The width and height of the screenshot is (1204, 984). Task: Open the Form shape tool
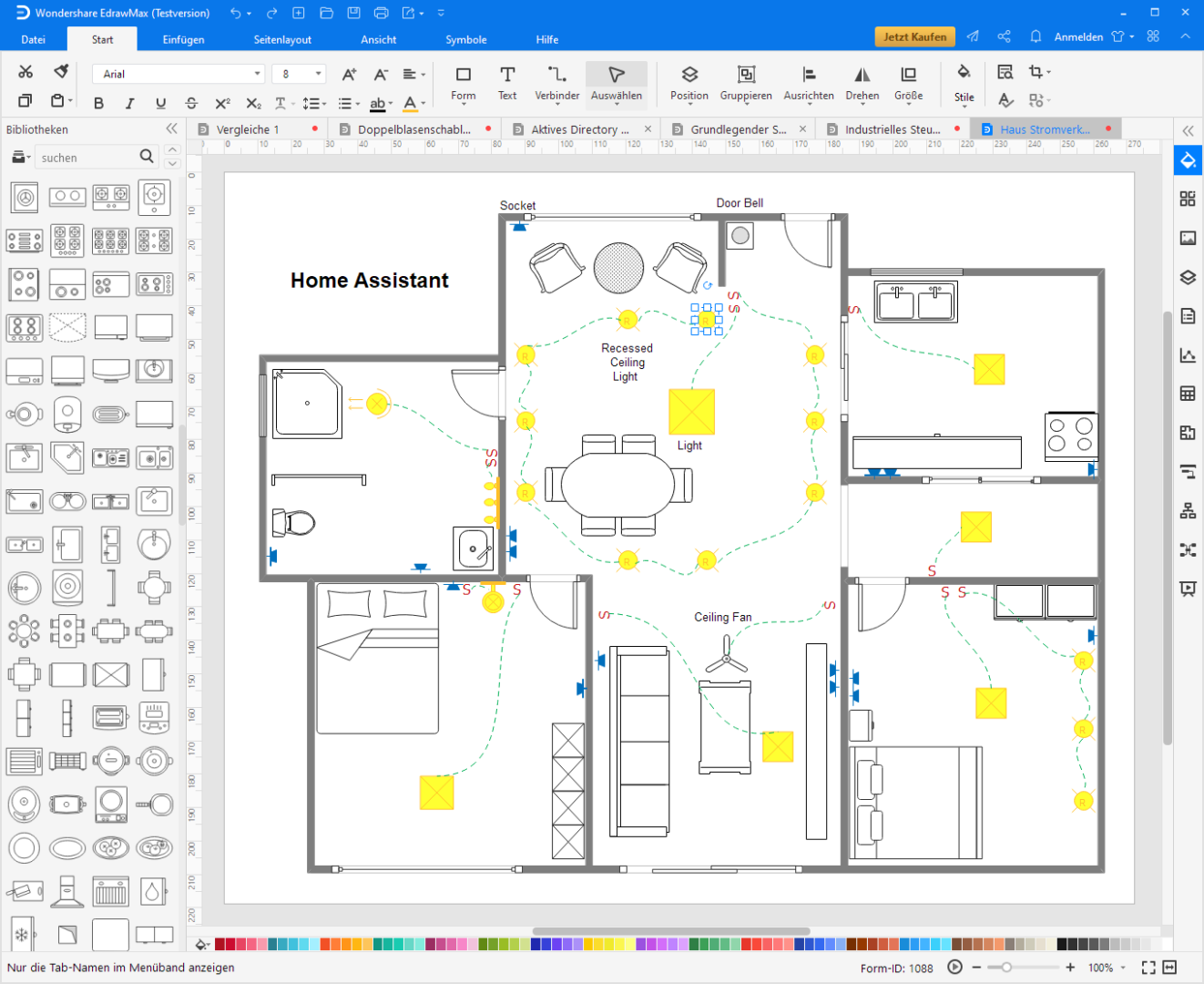pyautogui.click(x=463, y=75)
